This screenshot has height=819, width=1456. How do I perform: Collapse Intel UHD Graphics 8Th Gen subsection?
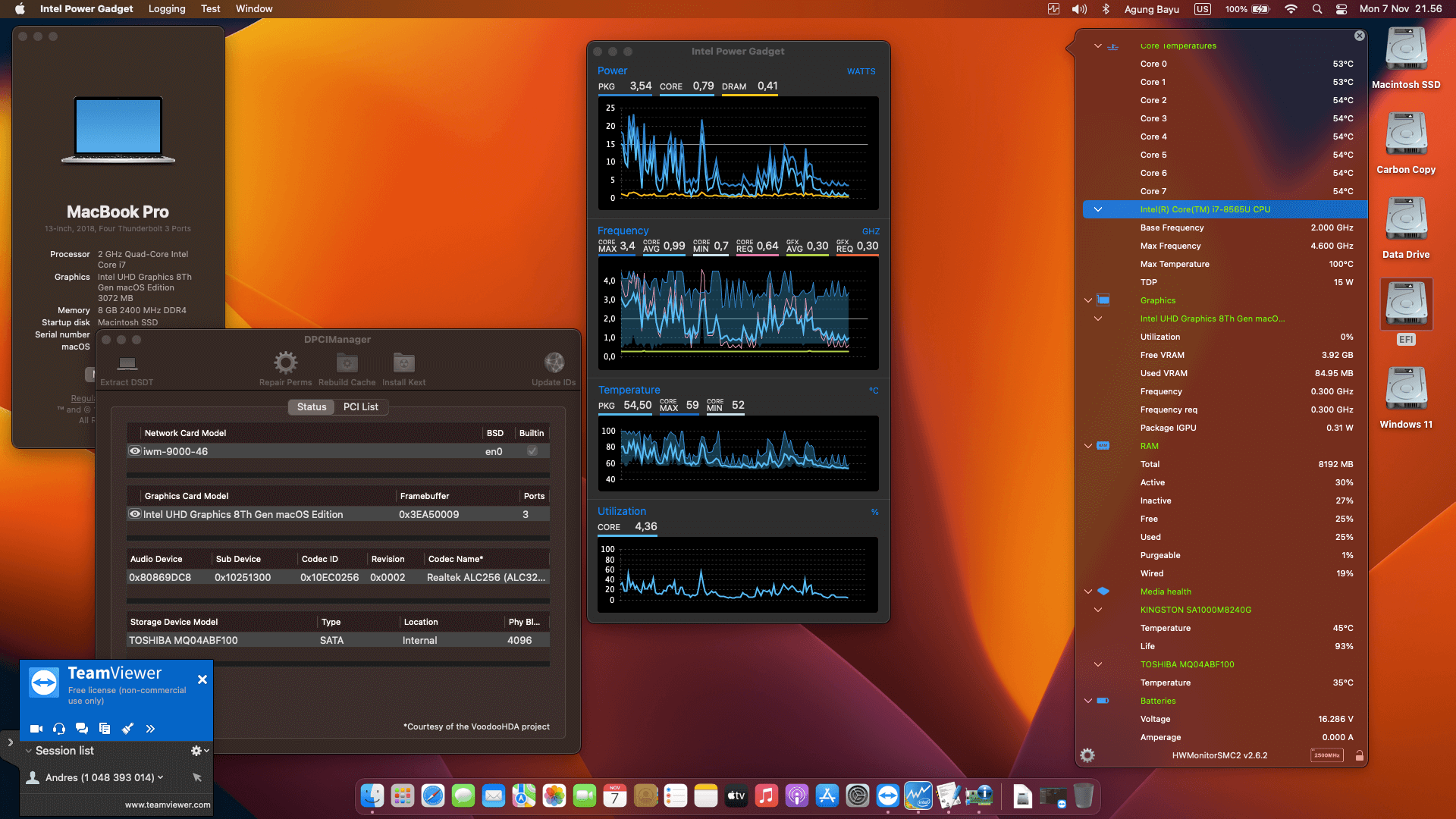coord(1097,318)
